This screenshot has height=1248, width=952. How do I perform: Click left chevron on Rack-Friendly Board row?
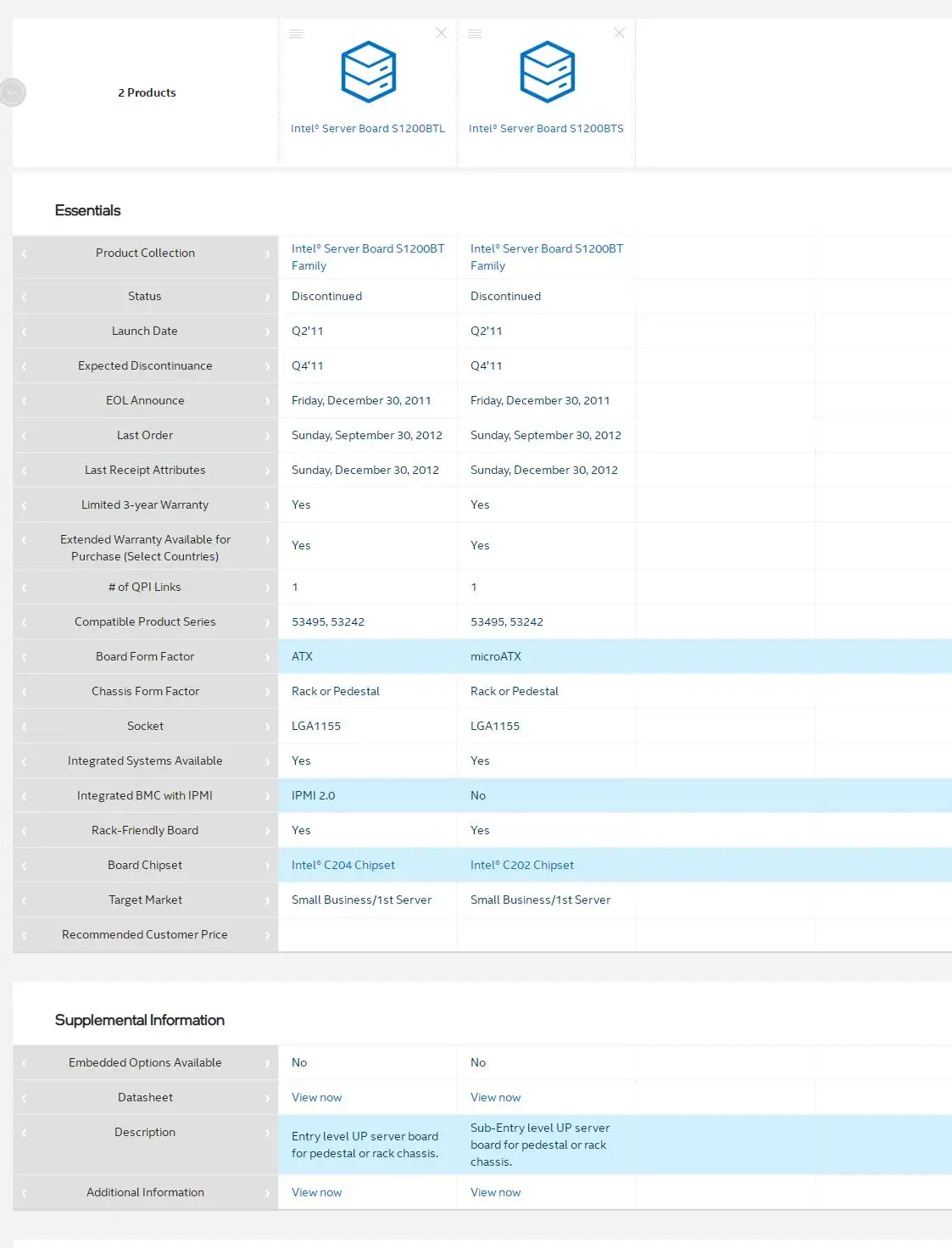click(x=24, y=831)
